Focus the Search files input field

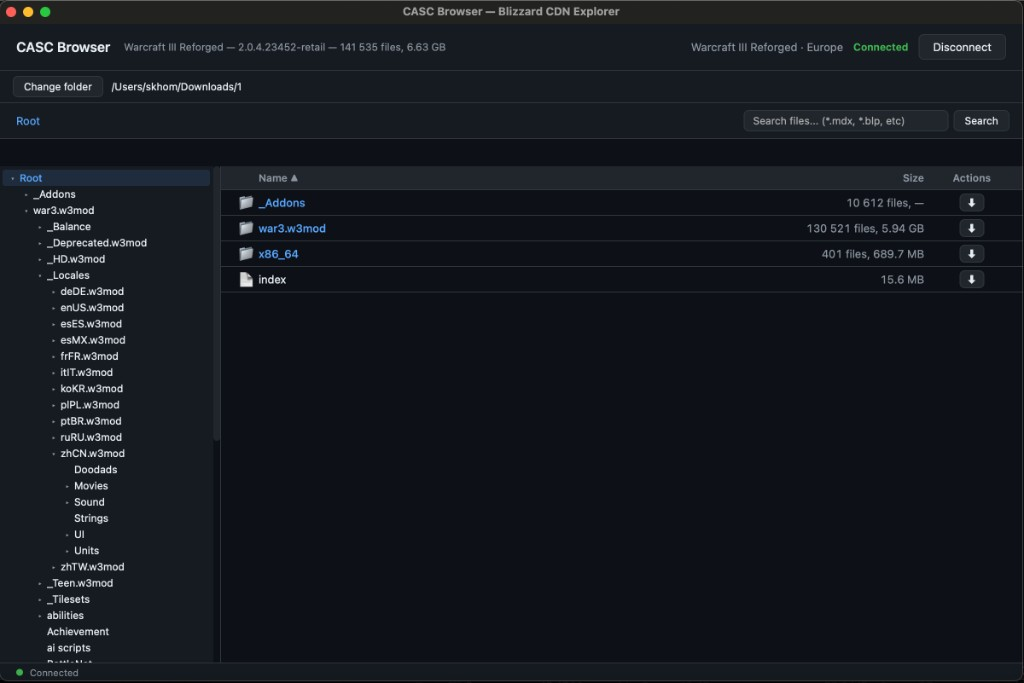click(x=845, y=121)
